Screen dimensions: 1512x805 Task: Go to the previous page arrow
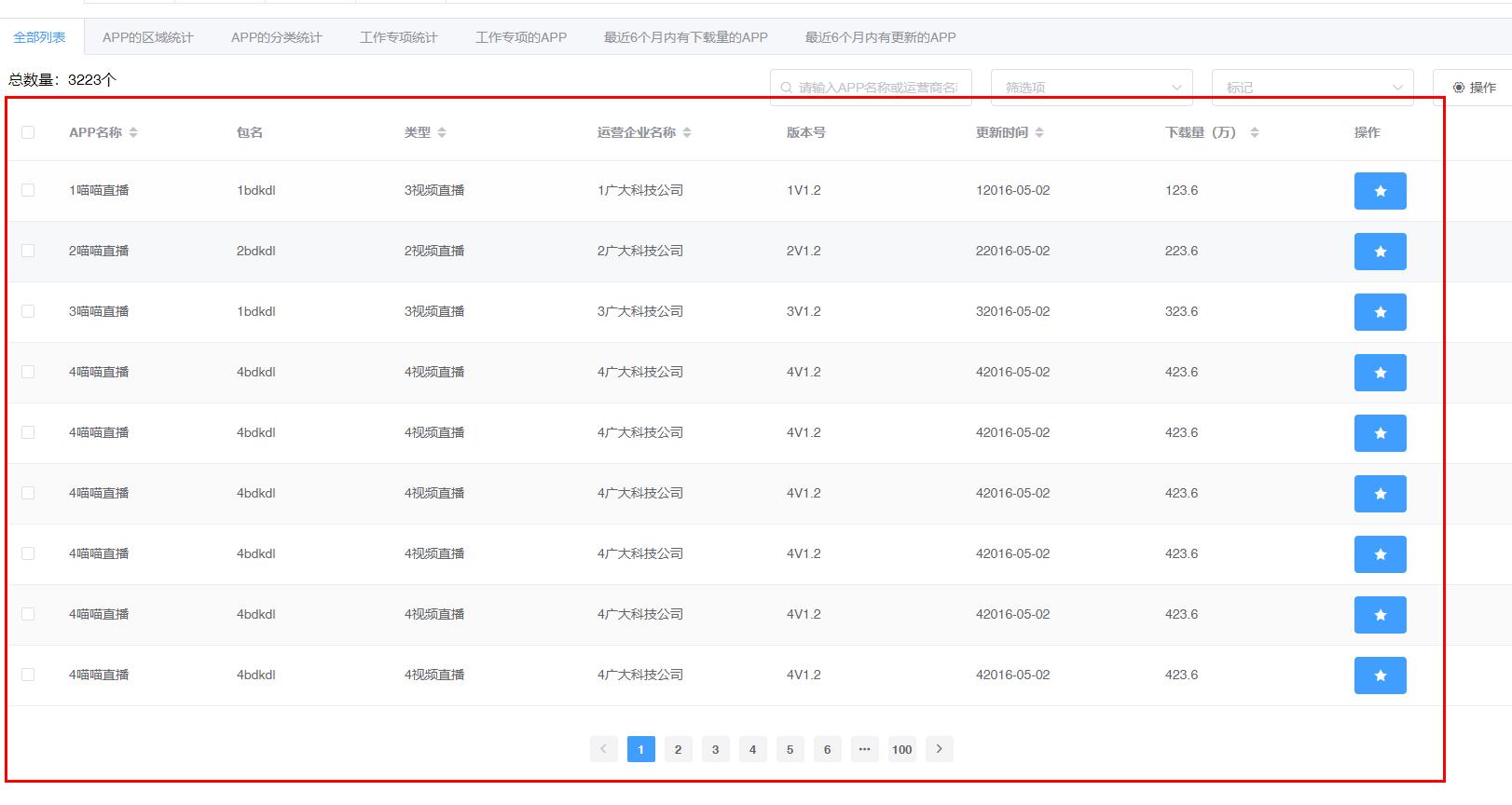tap(603, 749)
